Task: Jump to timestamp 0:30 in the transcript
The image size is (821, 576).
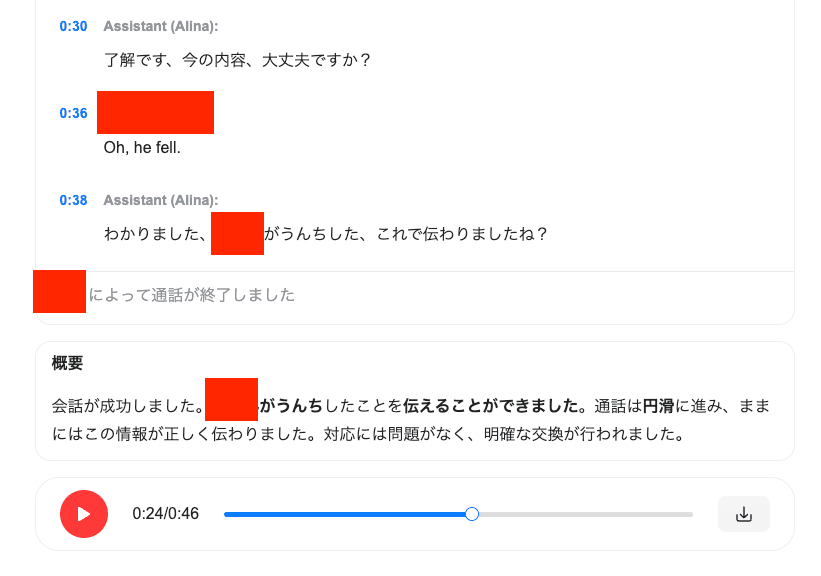Action: [x=73, y=27]
